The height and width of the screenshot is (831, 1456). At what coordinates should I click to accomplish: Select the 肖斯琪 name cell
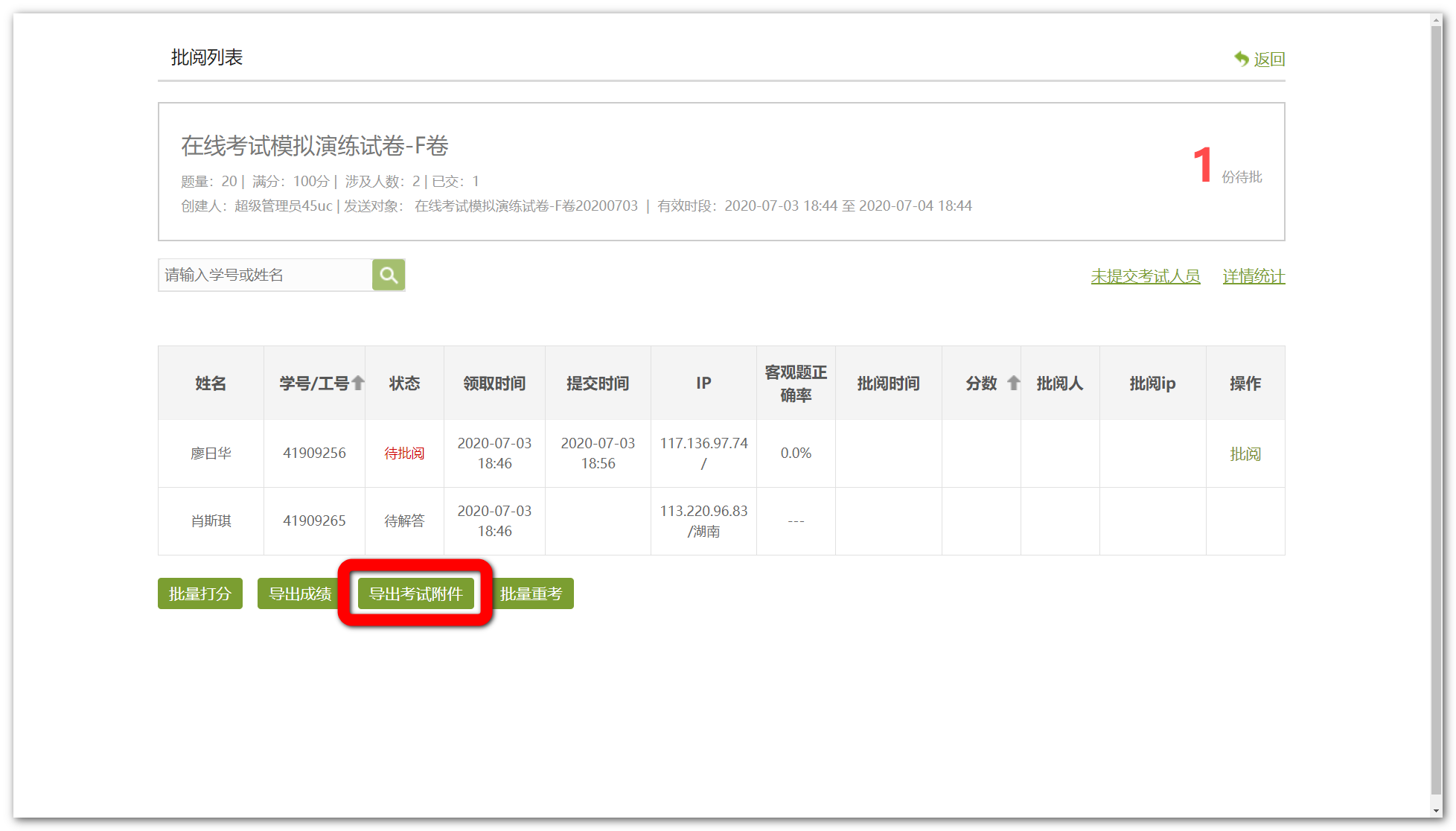211,520
